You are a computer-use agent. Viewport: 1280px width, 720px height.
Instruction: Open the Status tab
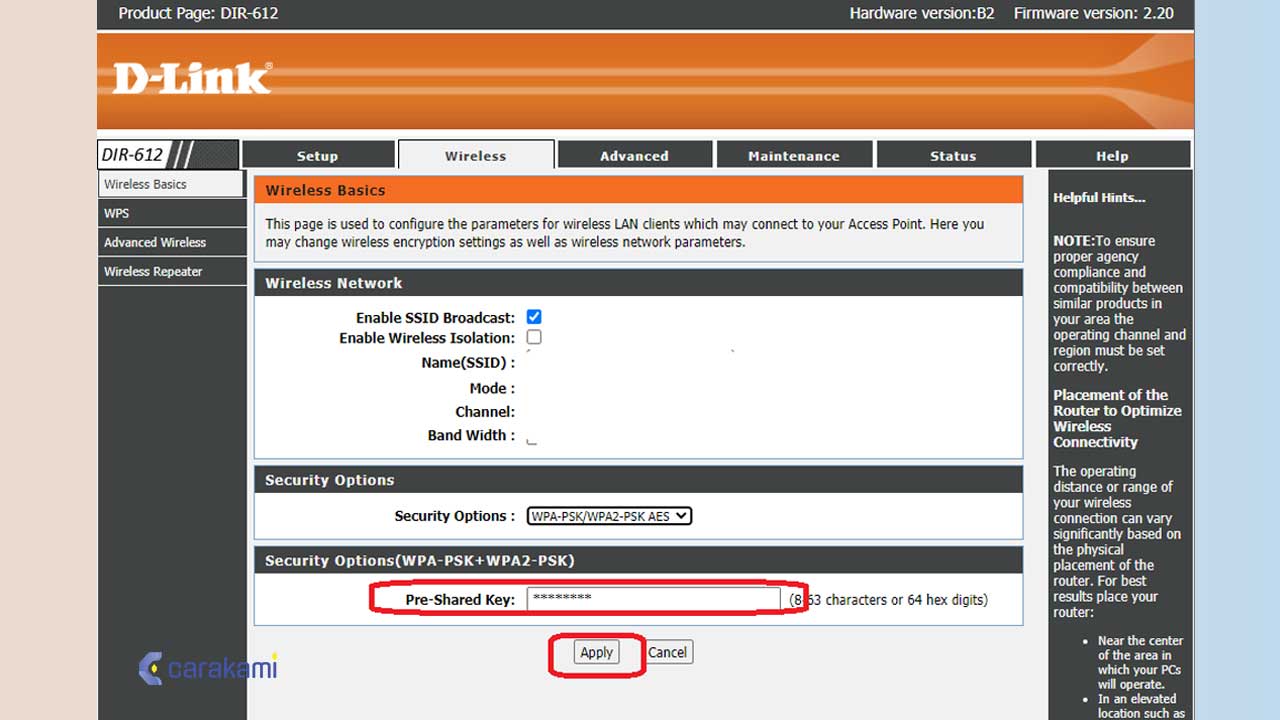953,155
